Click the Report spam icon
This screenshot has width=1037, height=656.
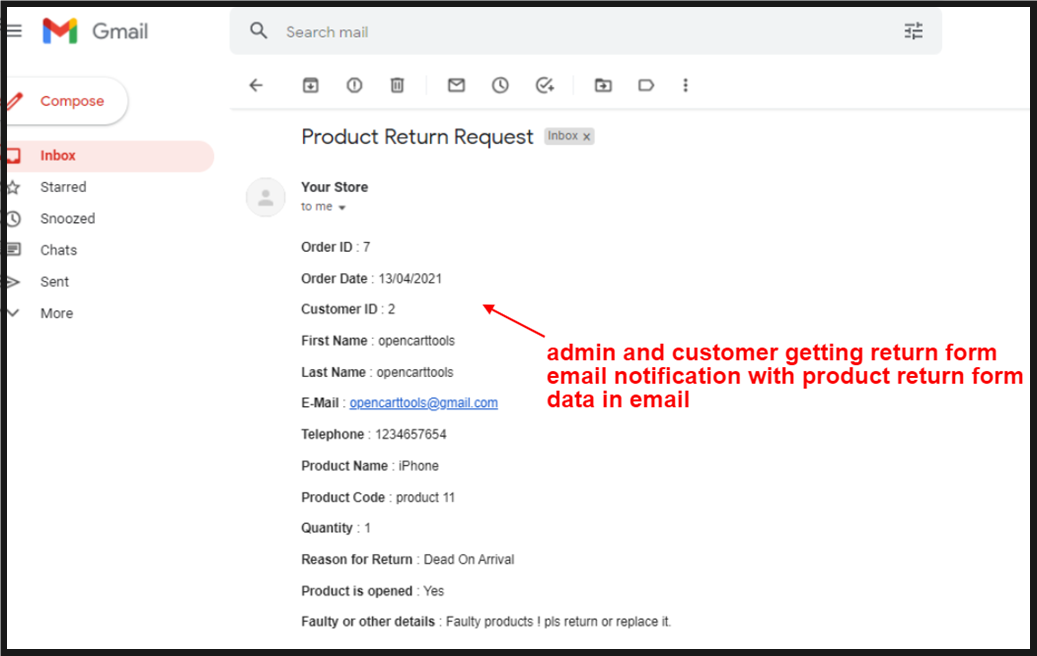(x=354, y=85)
